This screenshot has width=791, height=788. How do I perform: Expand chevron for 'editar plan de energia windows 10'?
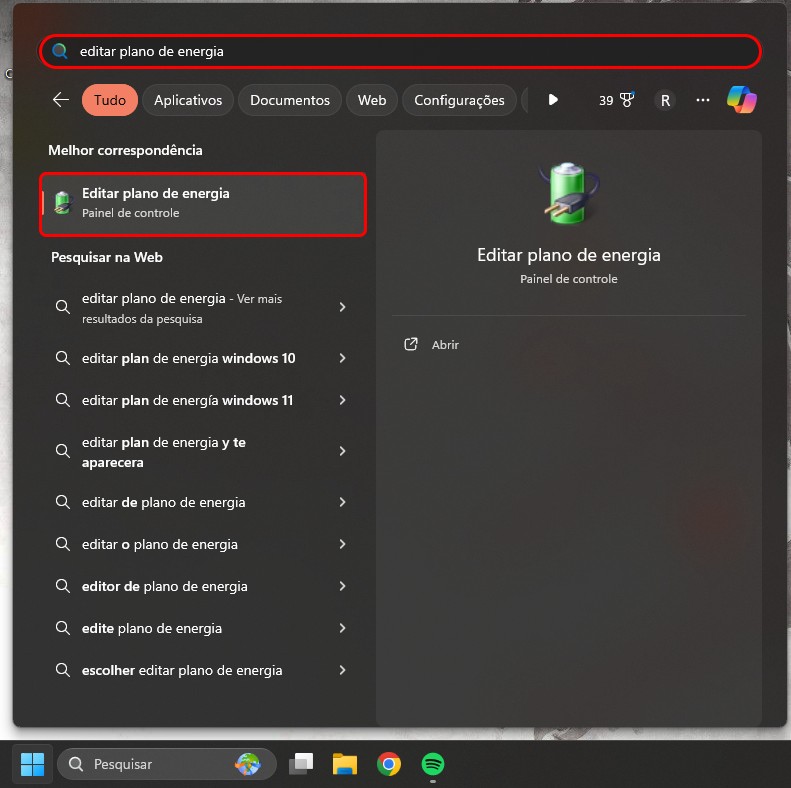tap(343, 358)
